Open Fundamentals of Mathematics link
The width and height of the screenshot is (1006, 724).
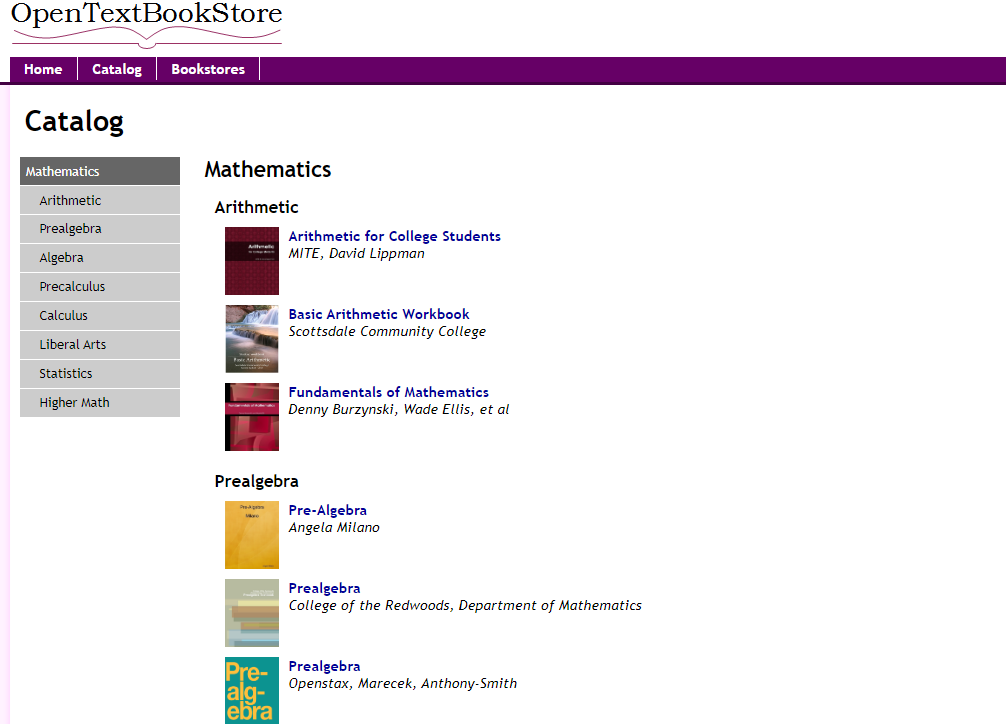(x=388, y=392)
